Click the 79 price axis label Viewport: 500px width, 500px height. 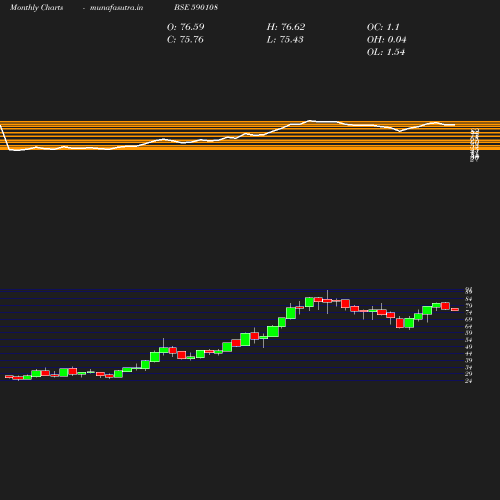[x=469, y=306]
